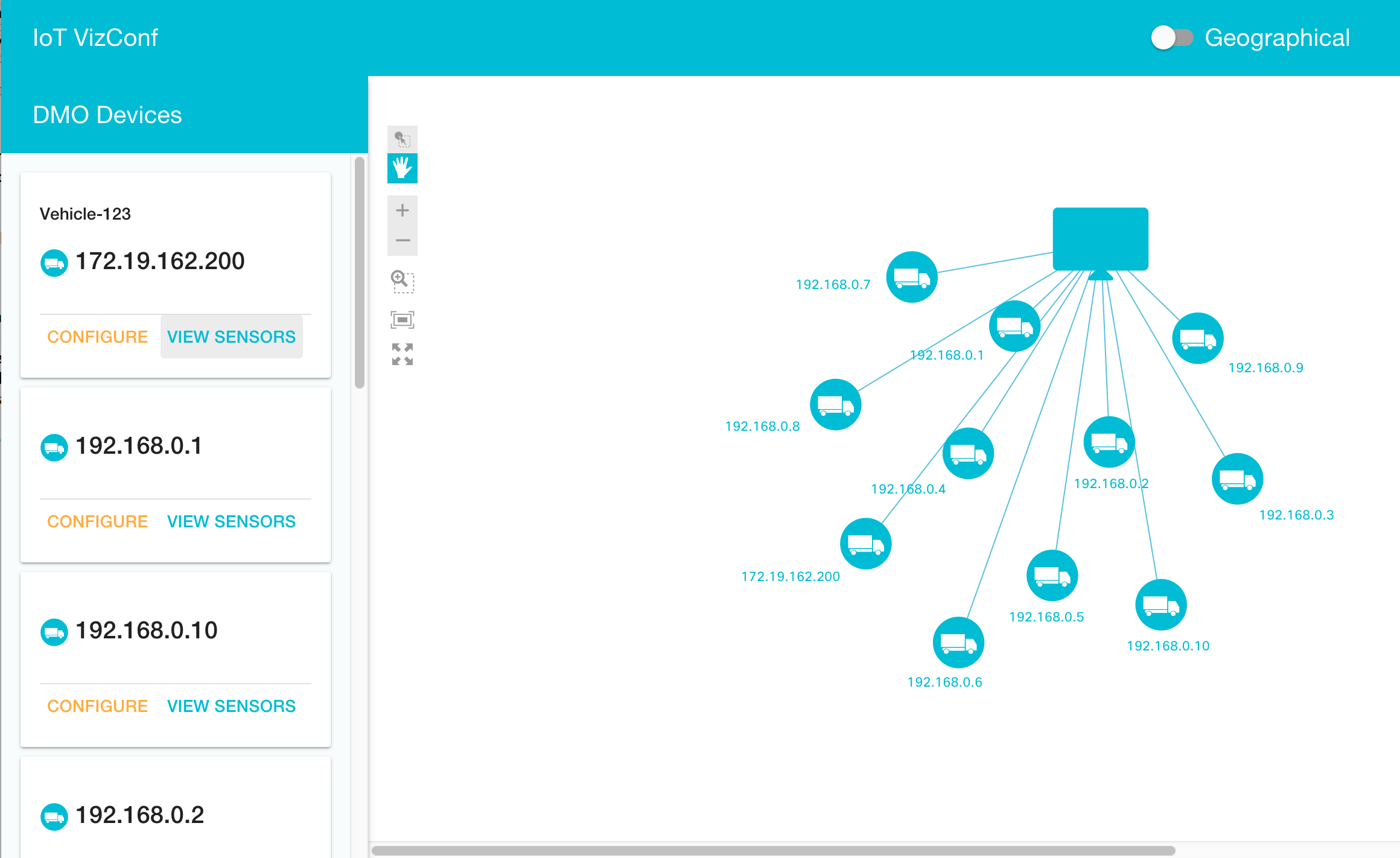Viewport: 1400px width, 858px height.
Task: Click the device list vertical scrollbar
Action: (360, 272)
